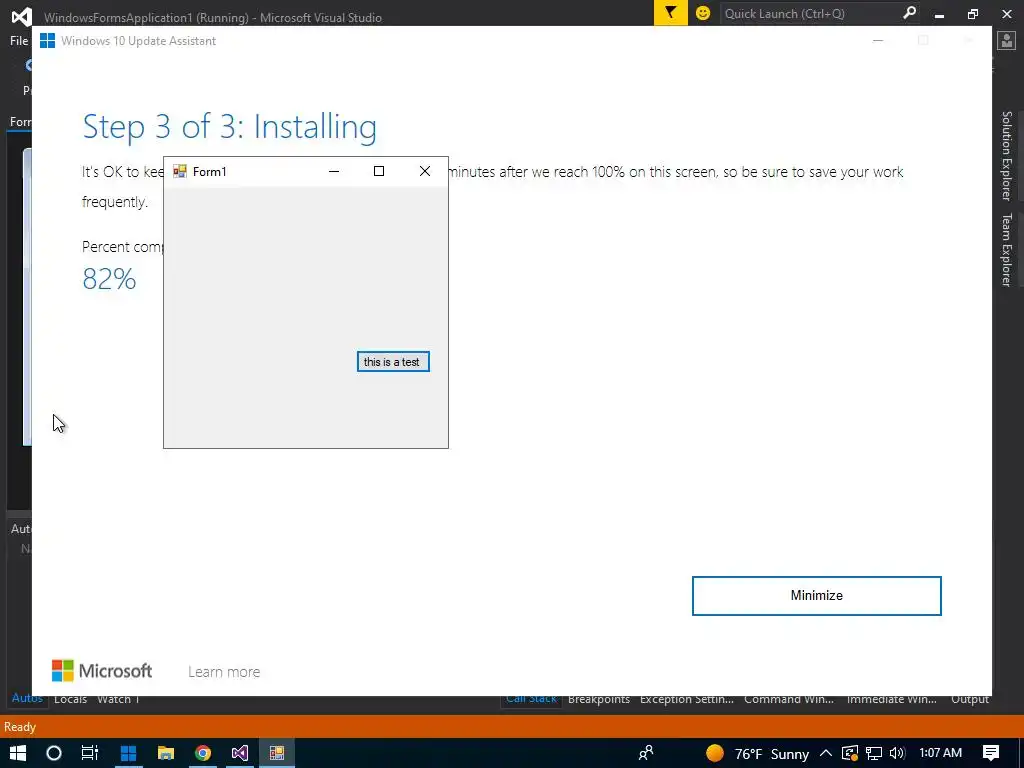Viewport: 1024px width, 768px height.
Task: Switch to Visual Studio taskbar icon
Action: [x=240, y=753]
